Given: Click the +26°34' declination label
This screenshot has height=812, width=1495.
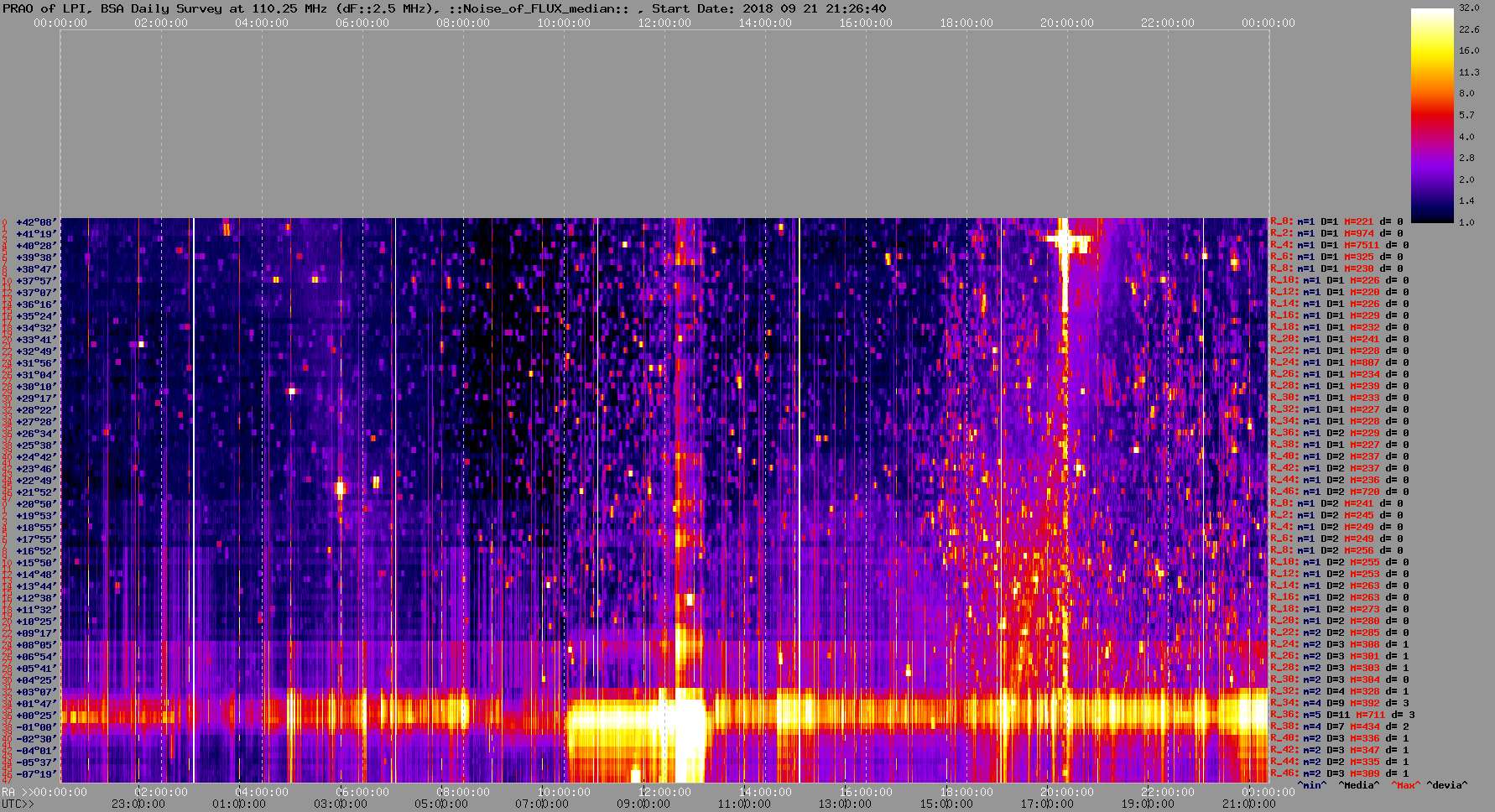Looking at the screenshot, I should [36, 434].
